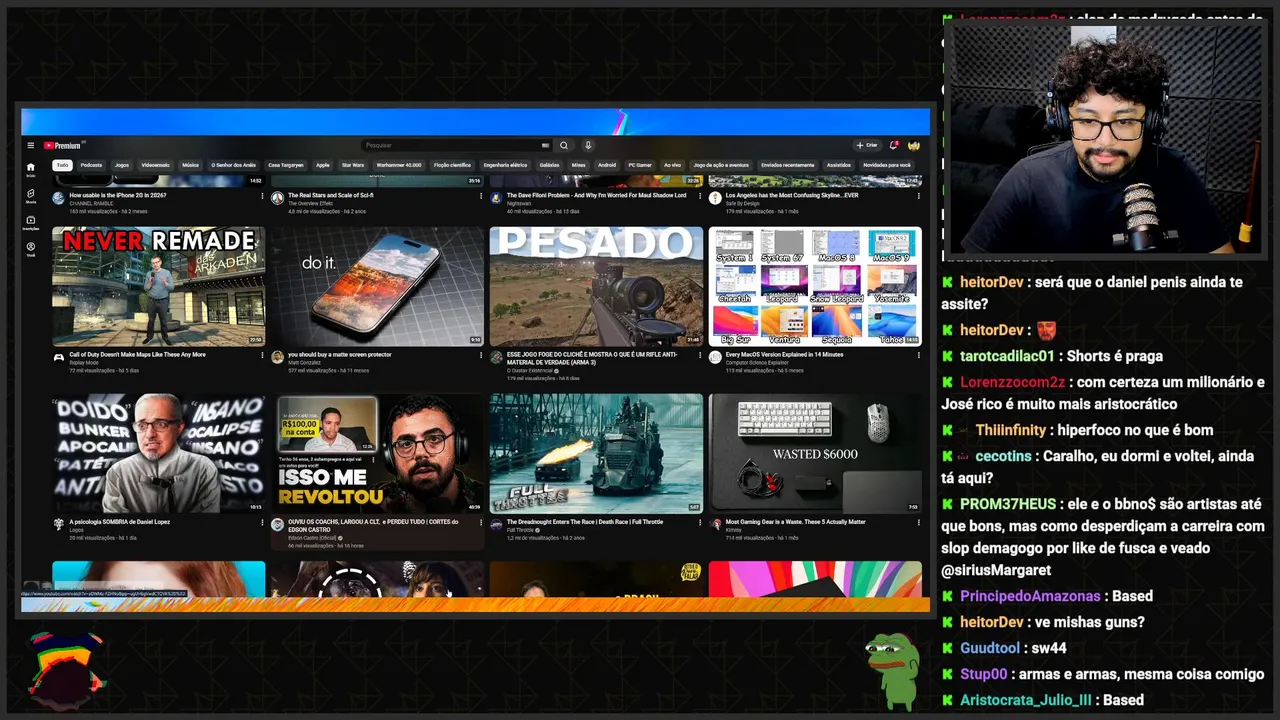
Task: Select the Novidades para você chip
Action: click(x=887, y=165)
